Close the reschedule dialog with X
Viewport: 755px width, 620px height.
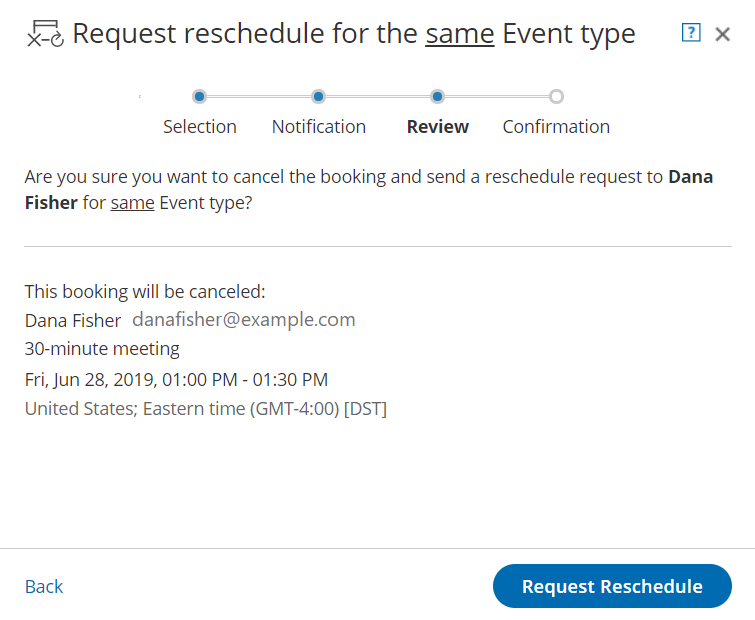(x=723, y=34)
